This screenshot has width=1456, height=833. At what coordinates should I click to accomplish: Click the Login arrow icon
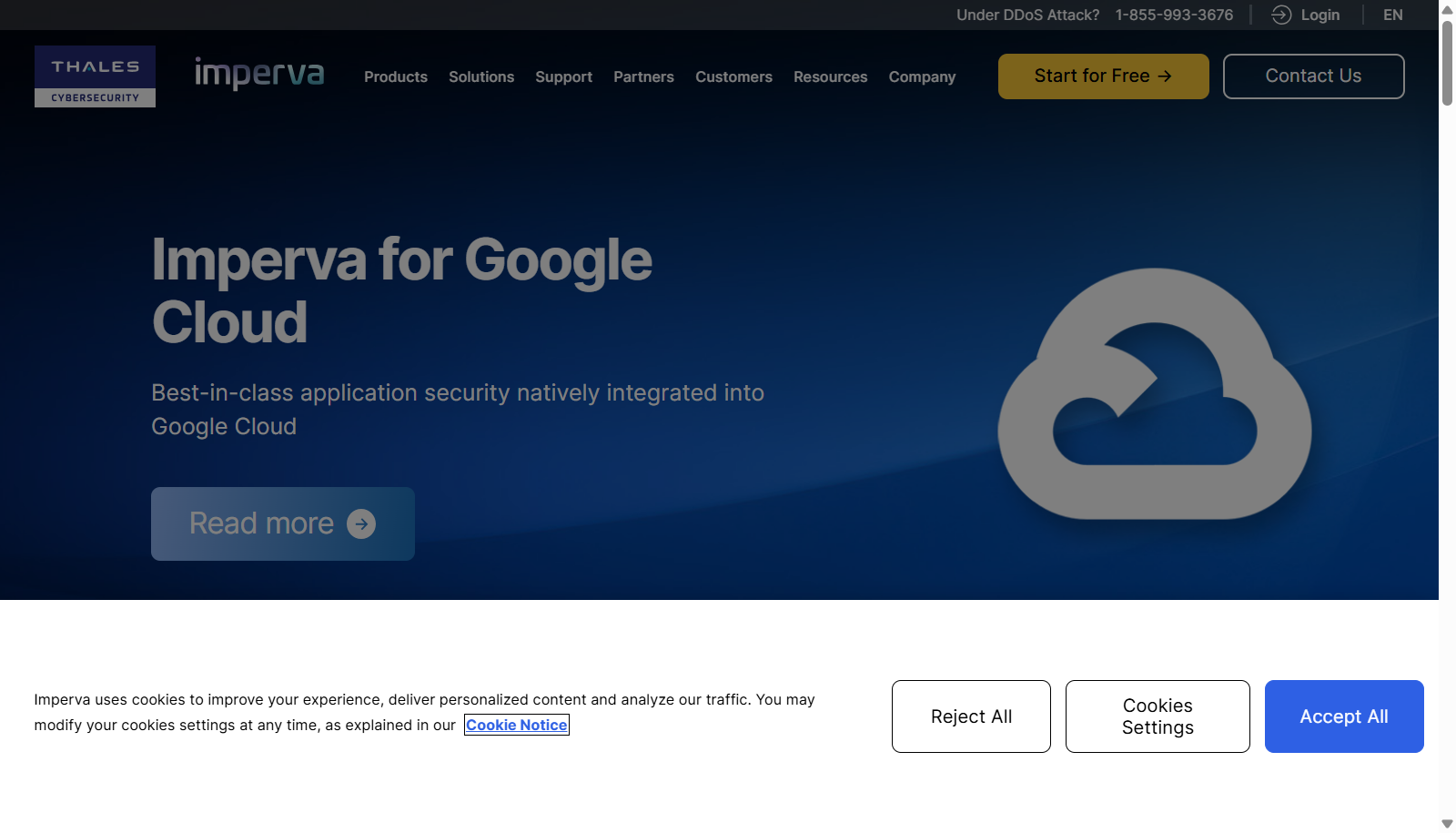pyautogui.click(x=1281, y=15)
